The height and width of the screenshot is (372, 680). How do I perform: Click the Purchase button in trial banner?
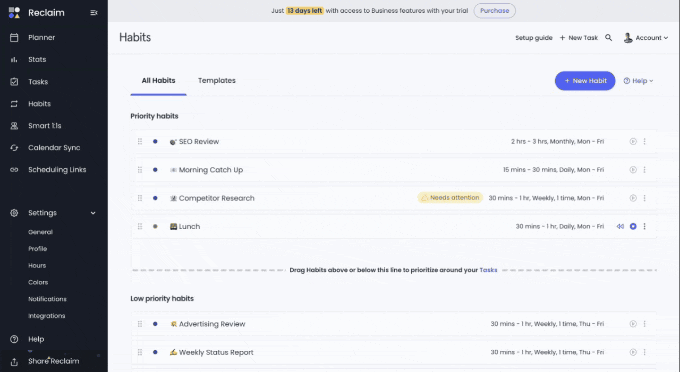(x=494, y=11)
